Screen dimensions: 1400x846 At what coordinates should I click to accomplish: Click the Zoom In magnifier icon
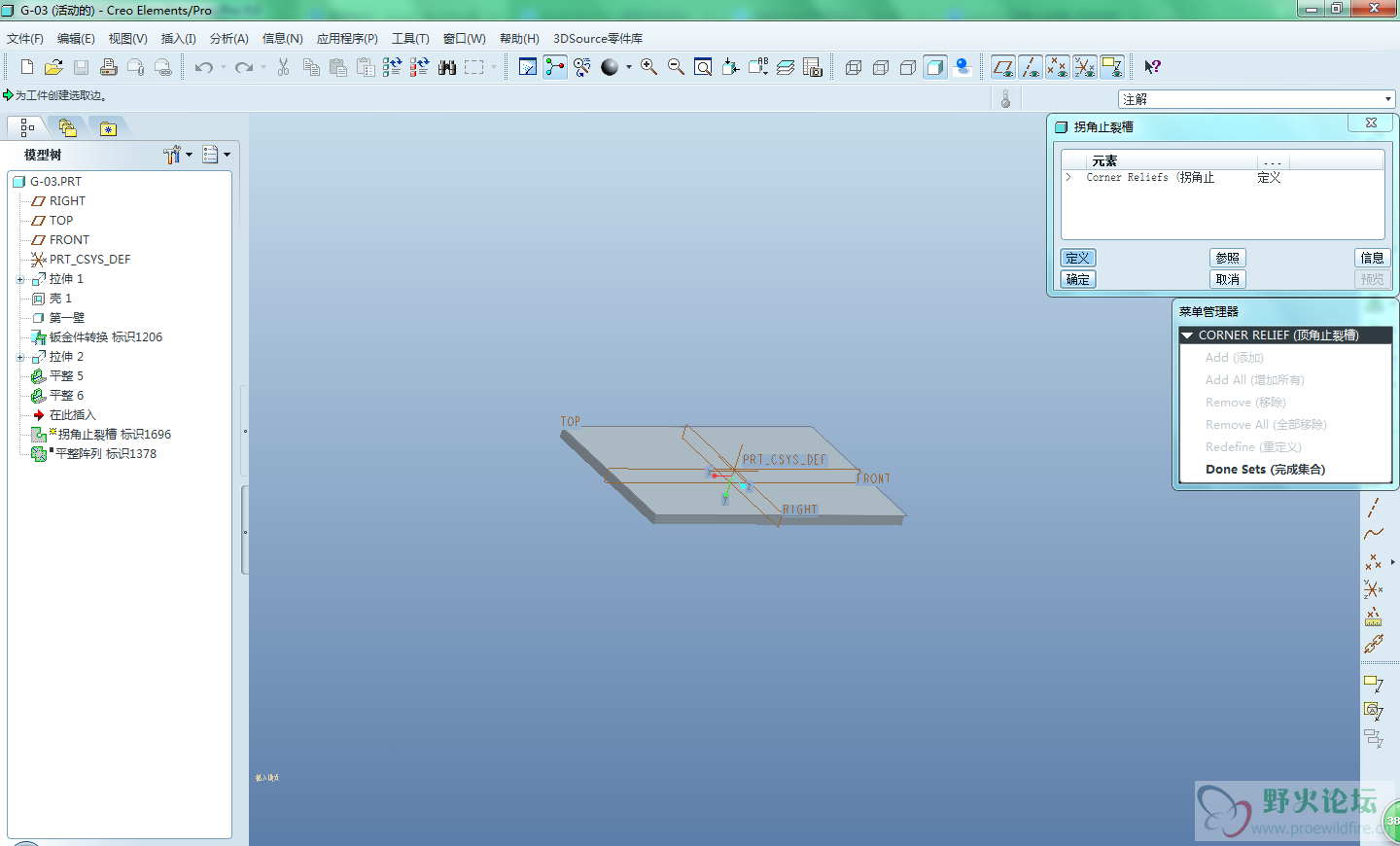pyautogui.click(x=648, y=67)
